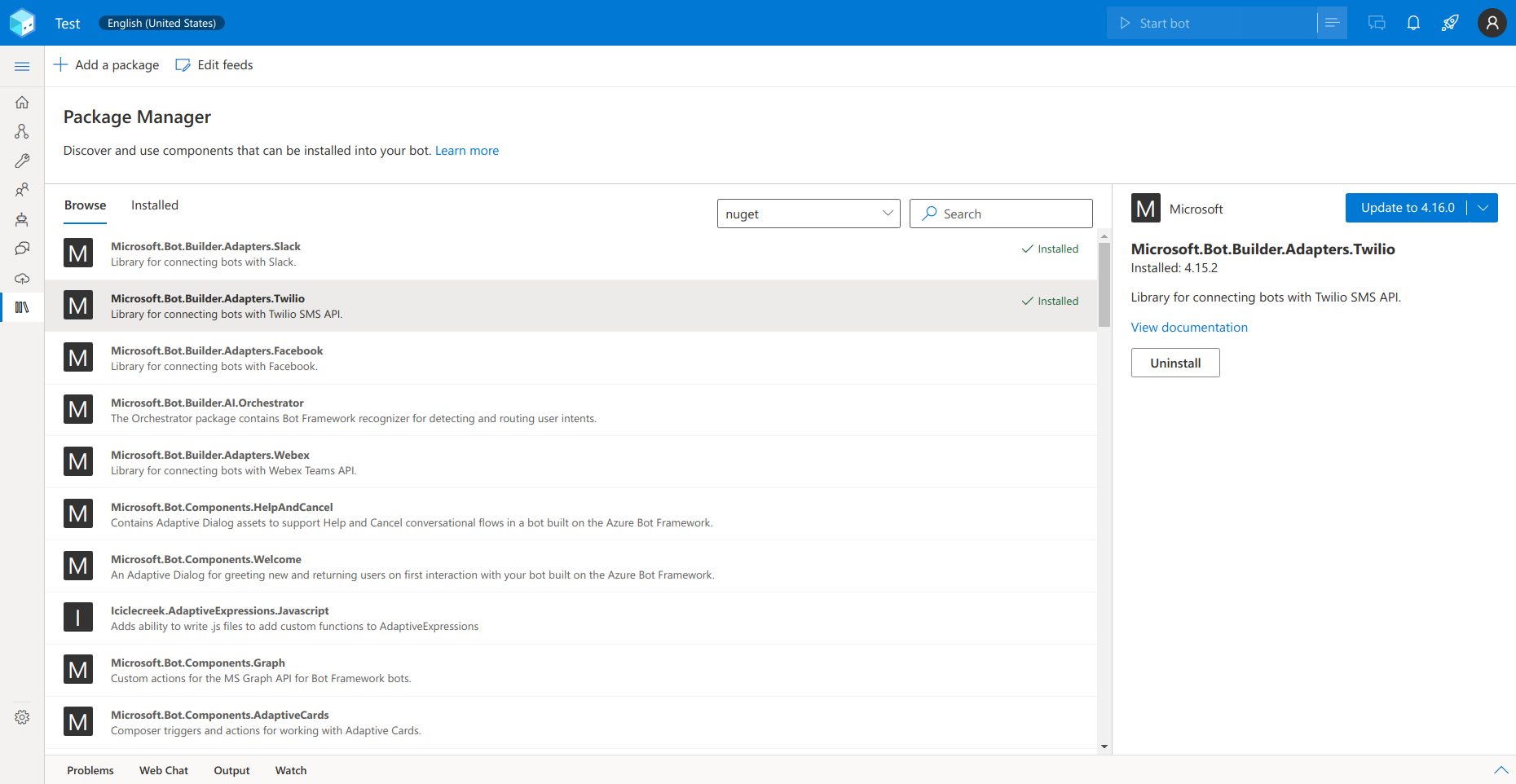Select Microsoft.Bot.Builder.Adapters.Webex row
Image resolution: width=1516 pixels, height=784 pixels.
571,462
